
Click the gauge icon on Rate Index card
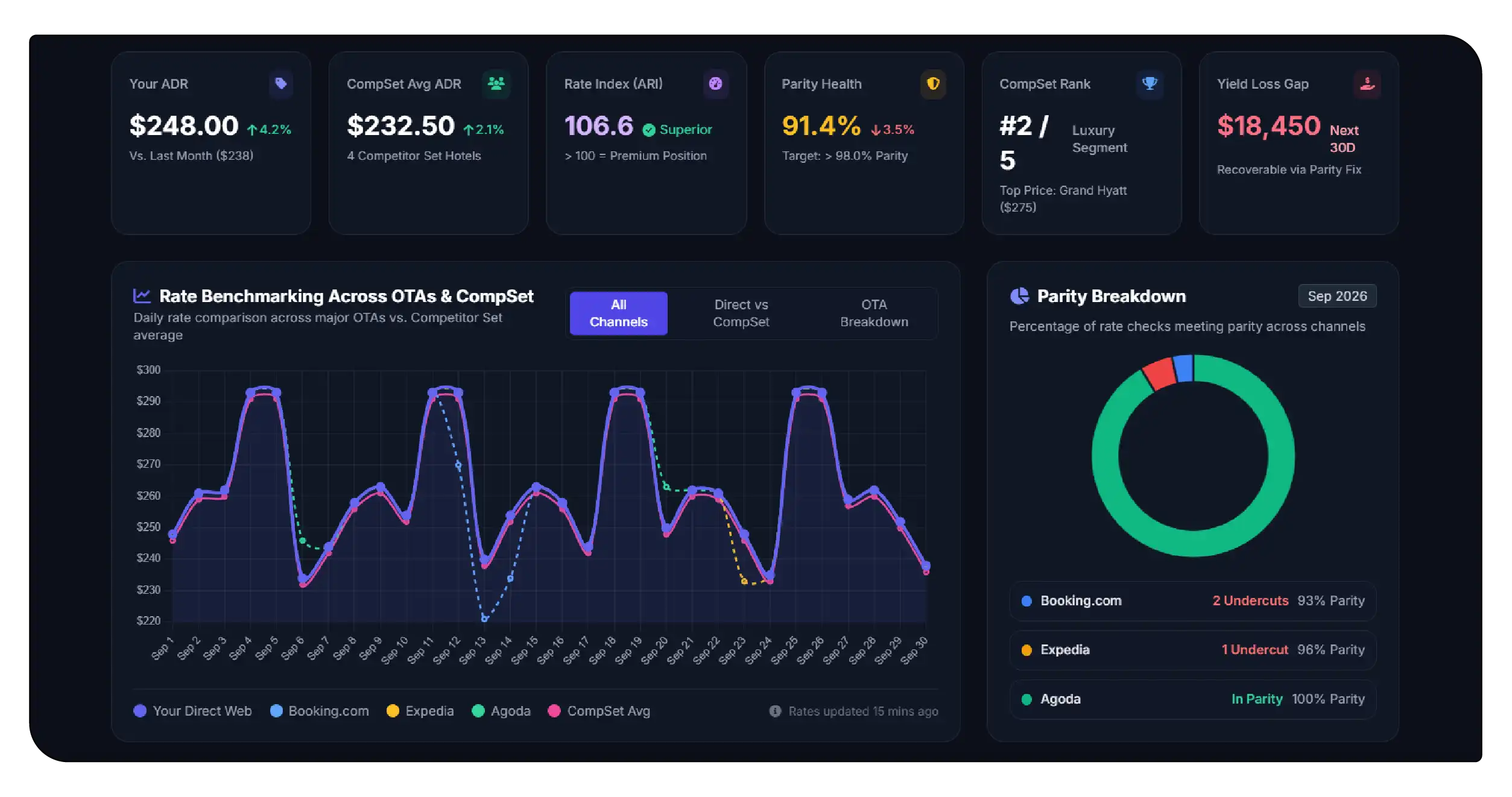point(716,83)
